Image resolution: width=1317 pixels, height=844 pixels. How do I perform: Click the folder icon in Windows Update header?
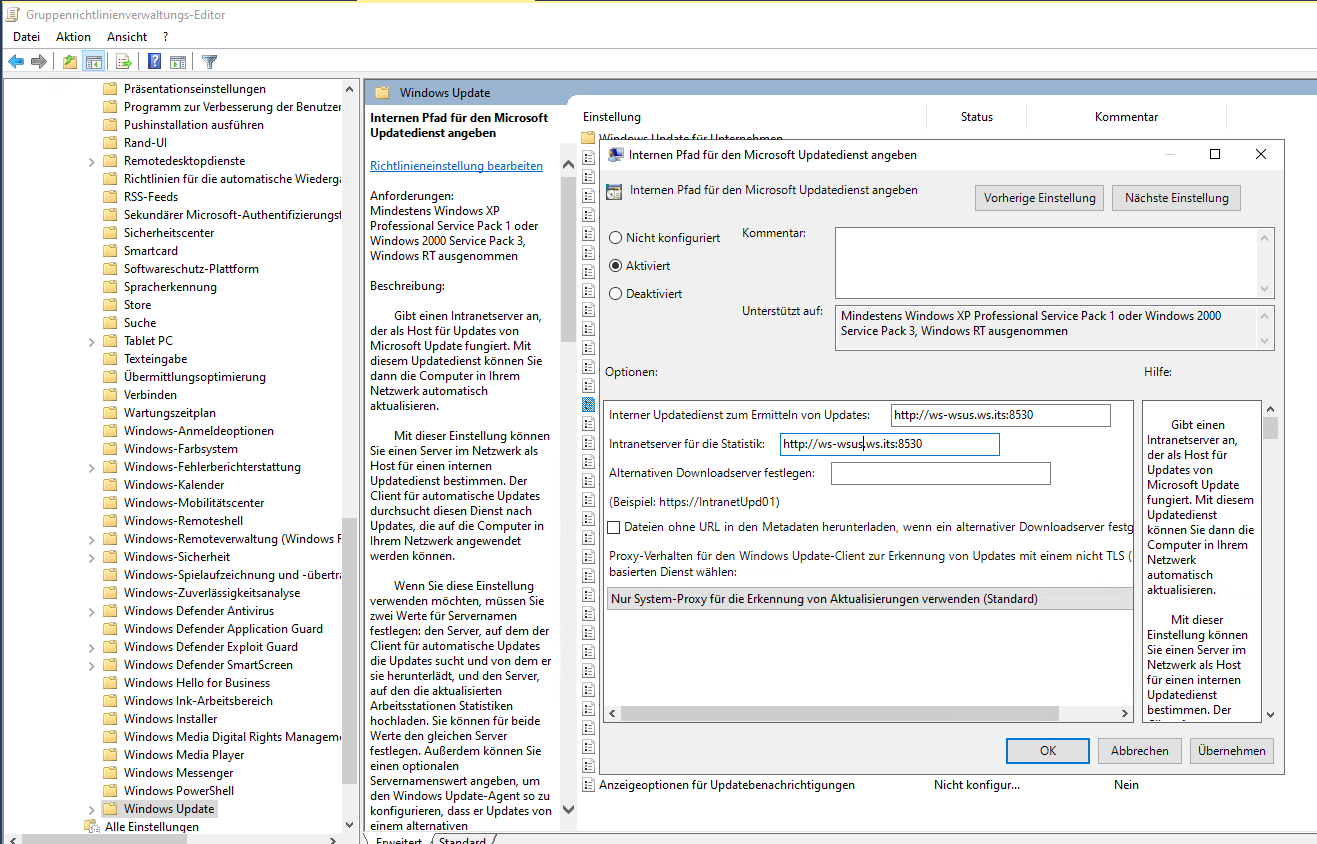point(382,93)
